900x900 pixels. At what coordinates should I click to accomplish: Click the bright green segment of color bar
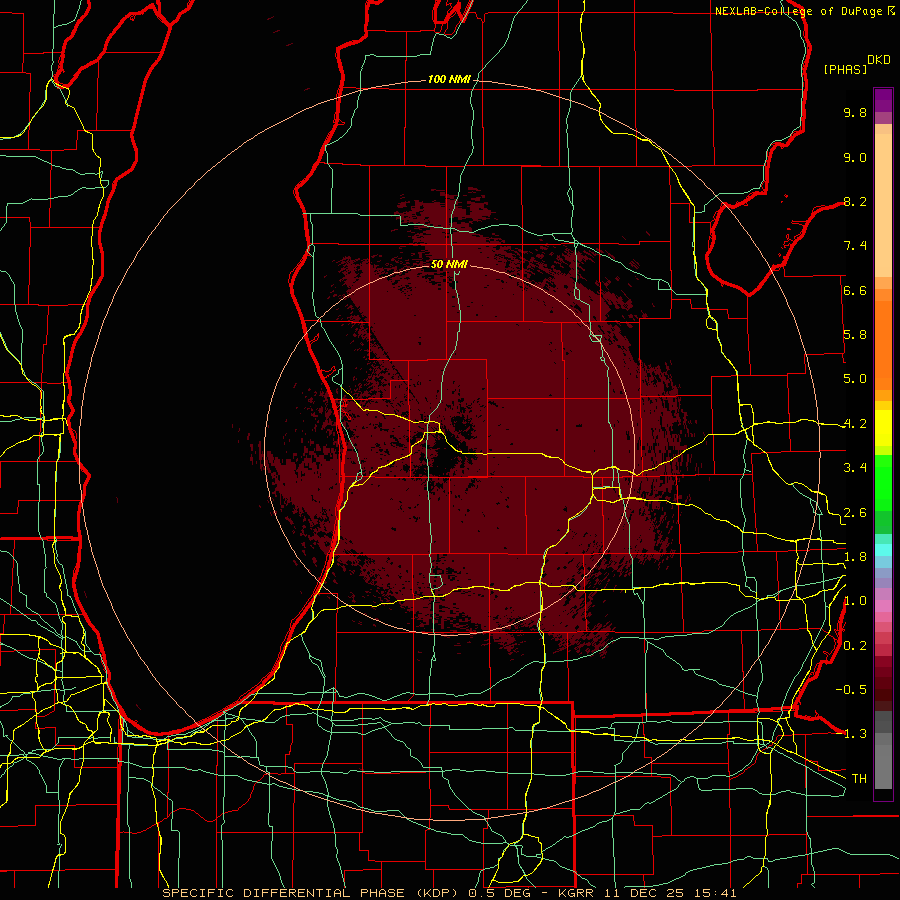point(883,482)
